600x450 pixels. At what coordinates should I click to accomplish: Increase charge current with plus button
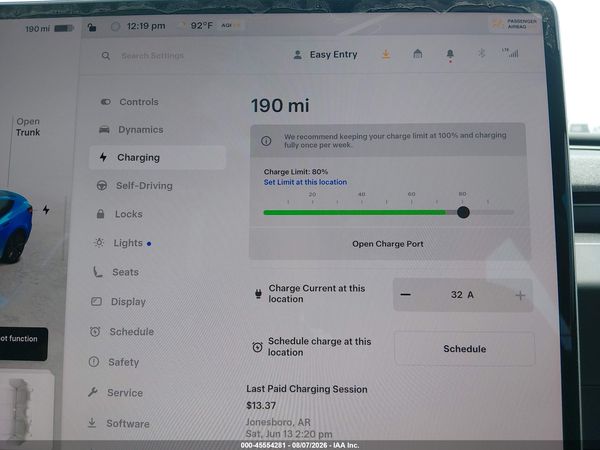click(x=520, y=295)
